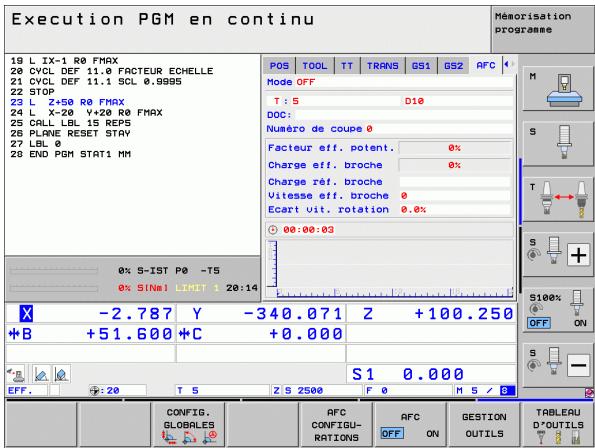Open the POS status tab
Viewport: 595px width, 448px height.
(279, 66)
